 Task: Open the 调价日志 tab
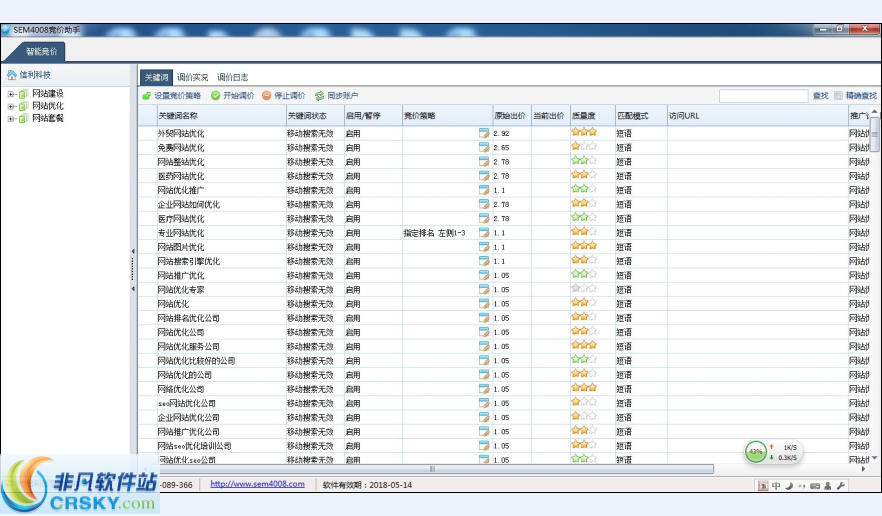[232, 77]
